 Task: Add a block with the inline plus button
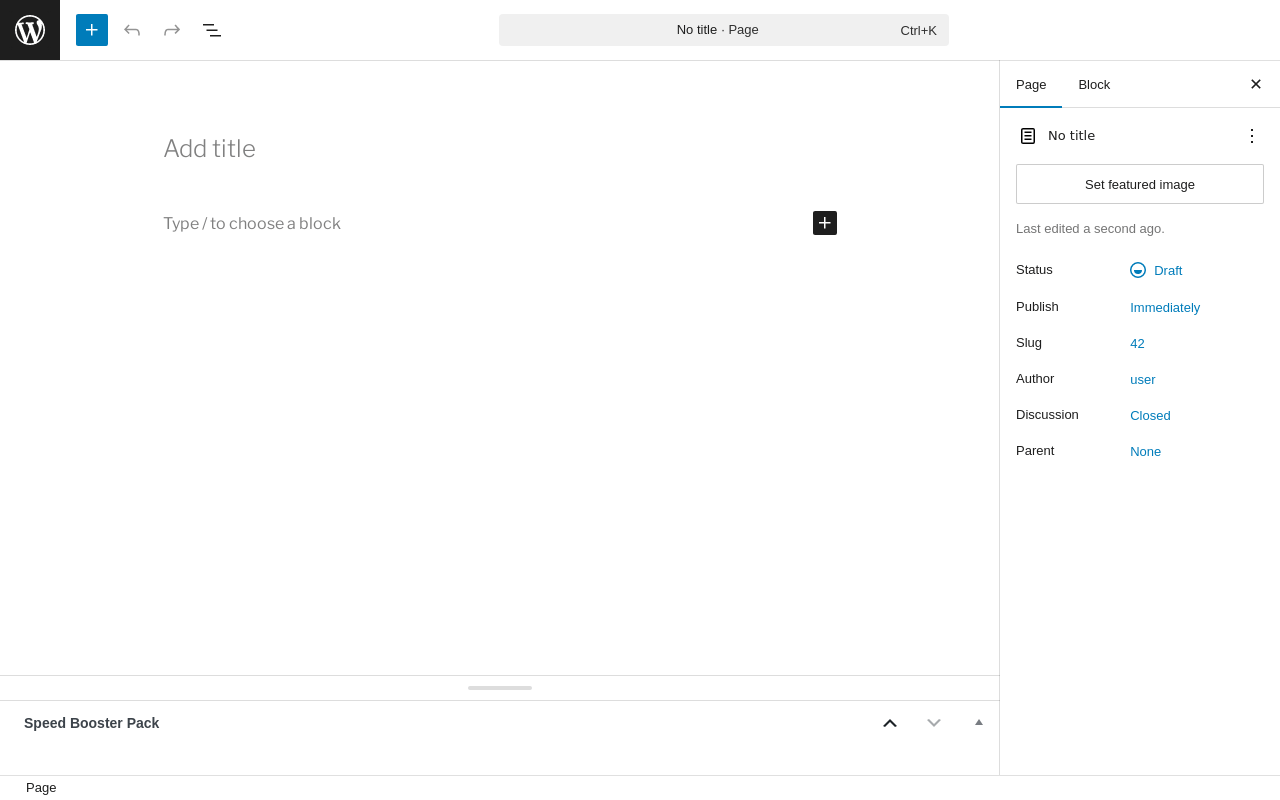point(825,223)
